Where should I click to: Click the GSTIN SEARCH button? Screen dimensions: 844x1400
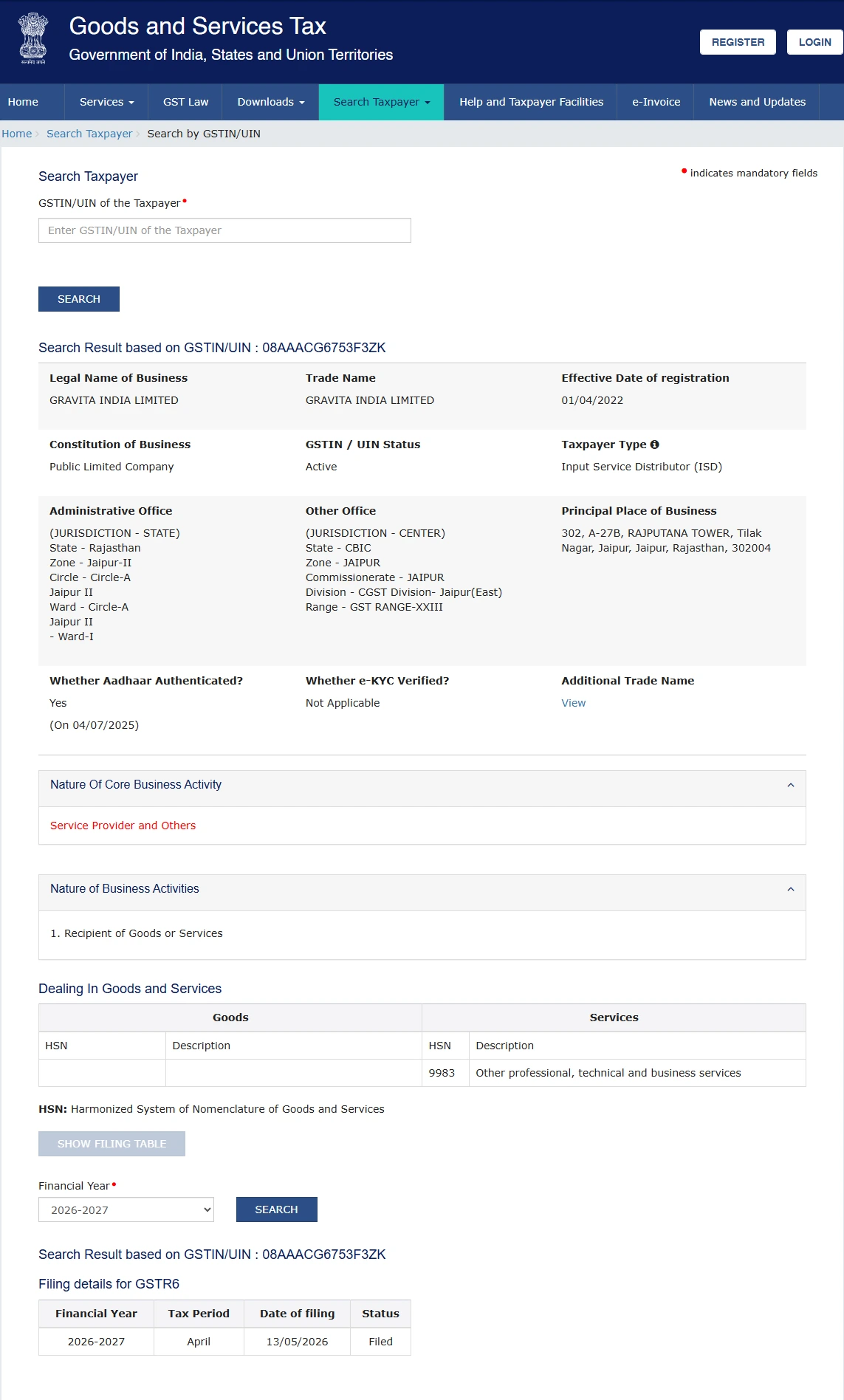[x=79, y=299]
